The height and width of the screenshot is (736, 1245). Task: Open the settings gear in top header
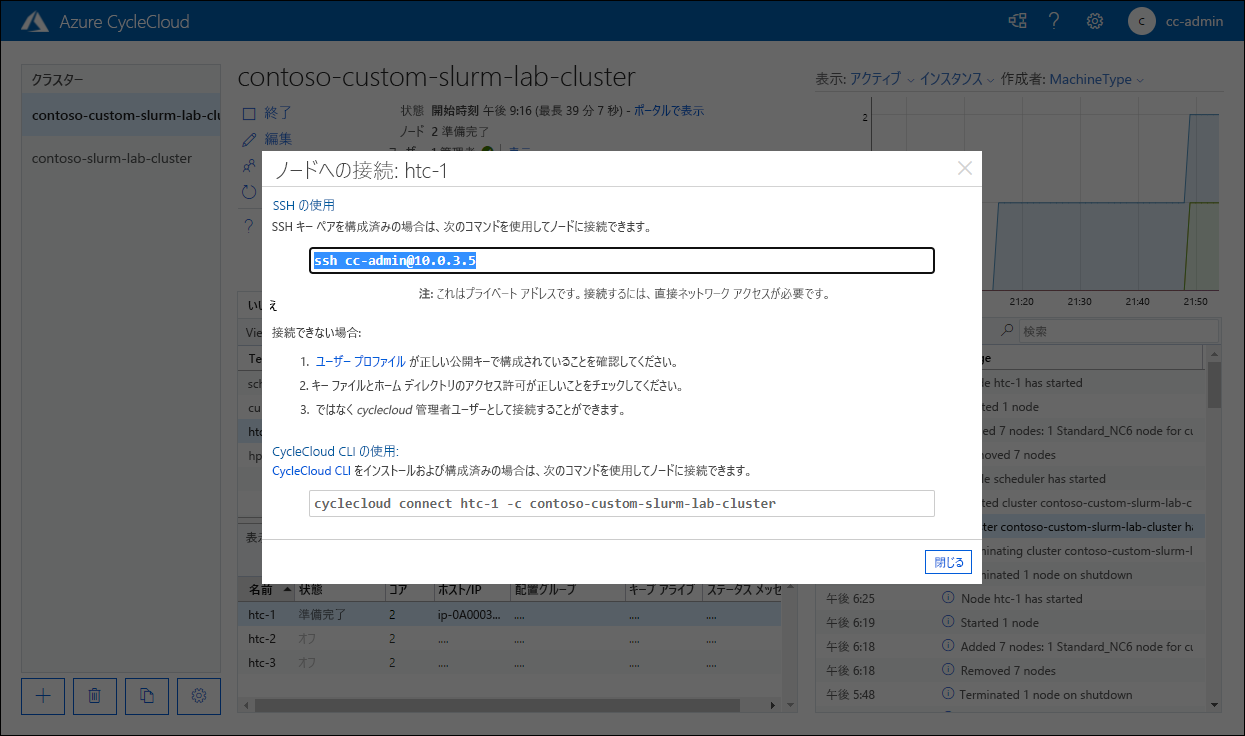tap(1095, 21)
